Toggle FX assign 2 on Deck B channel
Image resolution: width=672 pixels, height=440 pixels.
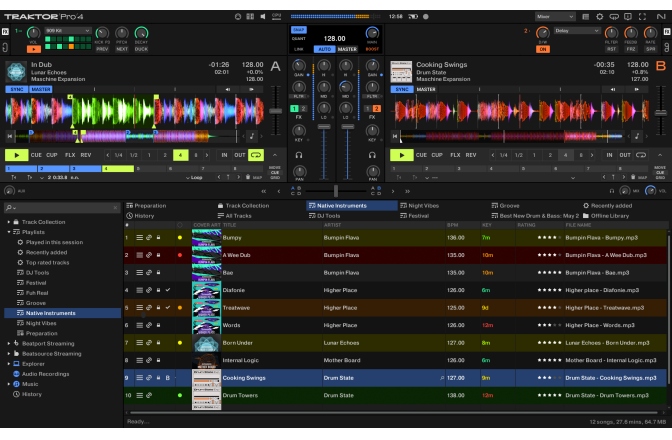tap(376, 109)
